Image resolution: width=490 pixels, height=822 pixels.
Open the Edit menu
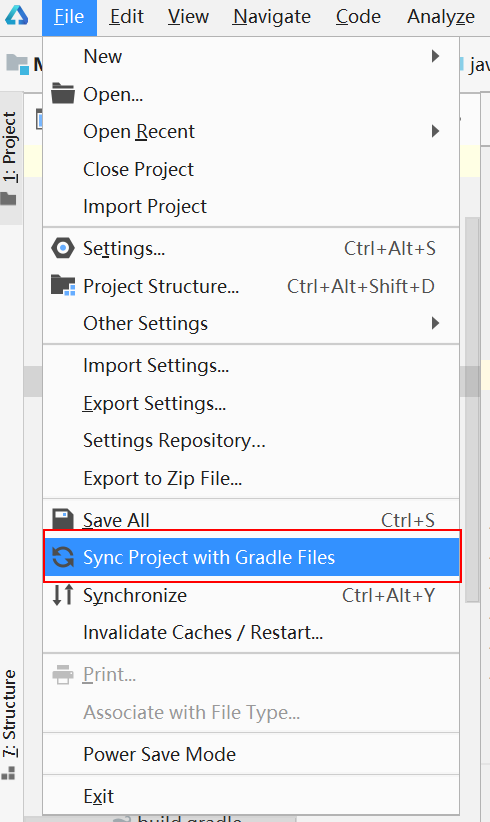coord(126,17)
